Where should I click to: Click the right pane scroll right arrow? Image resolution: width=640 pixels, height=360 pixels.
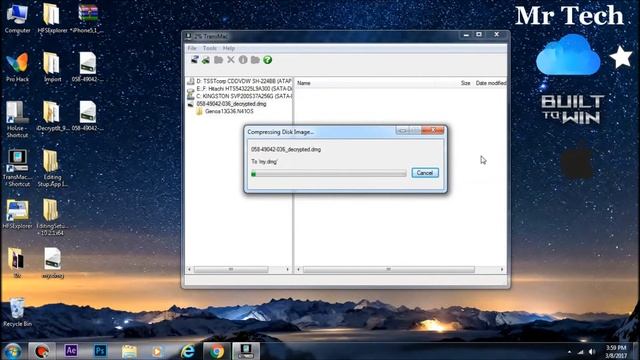502,269
